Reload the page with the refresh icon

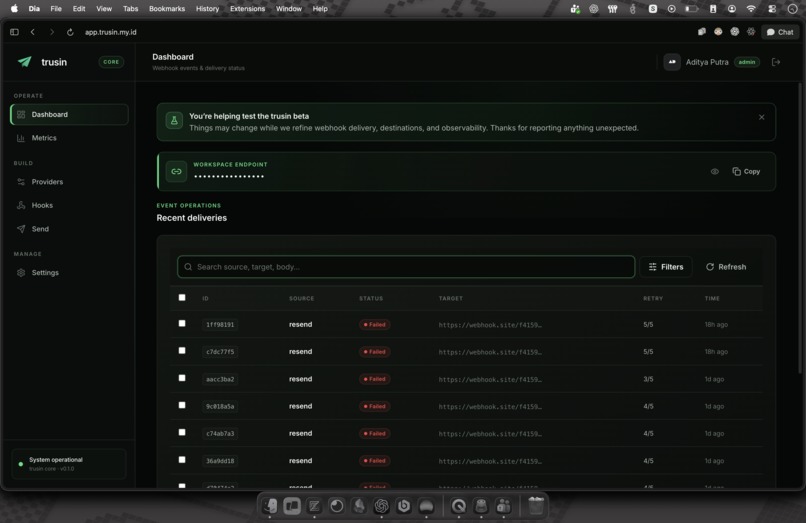[x=70, y=32]
